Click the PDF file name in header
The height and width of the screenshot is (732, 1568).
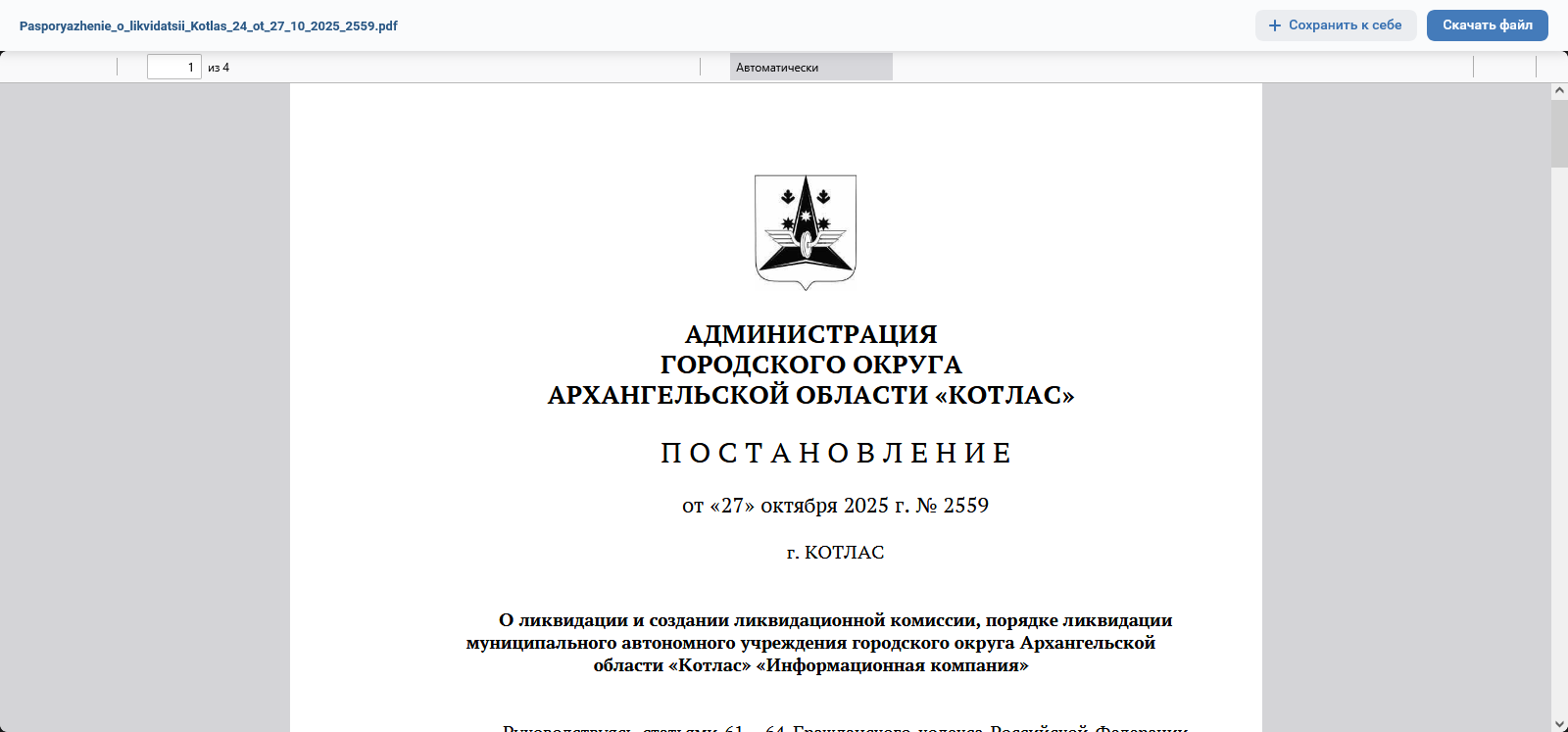209,26
